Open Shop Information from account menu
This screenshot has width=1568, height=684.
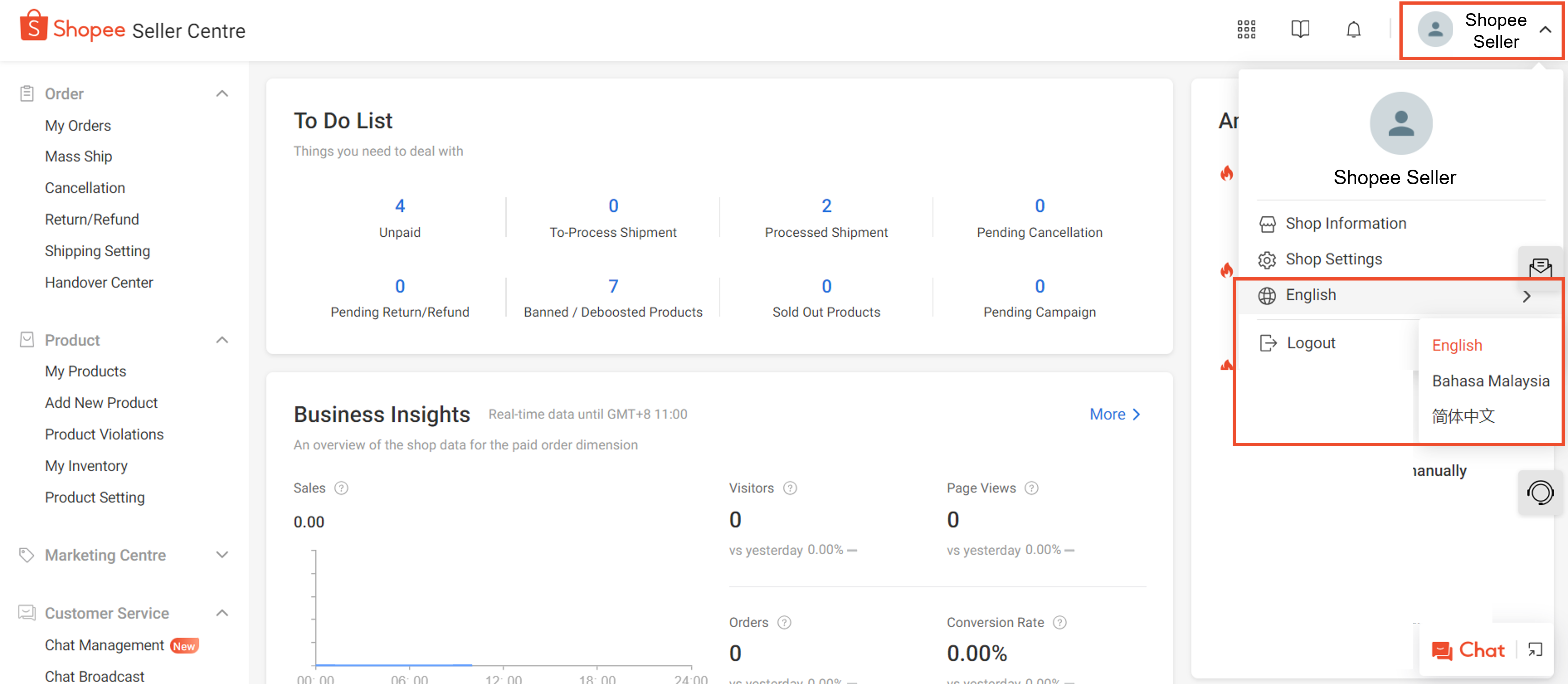pos(1345,223)
